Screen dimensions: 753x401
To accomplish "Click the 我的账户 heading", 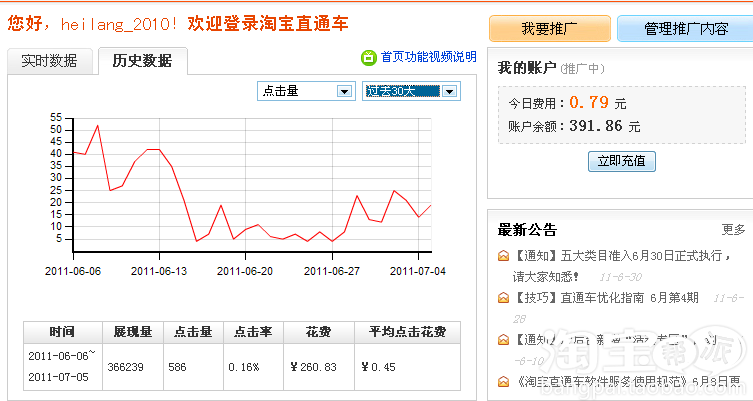I will point(527,68).
